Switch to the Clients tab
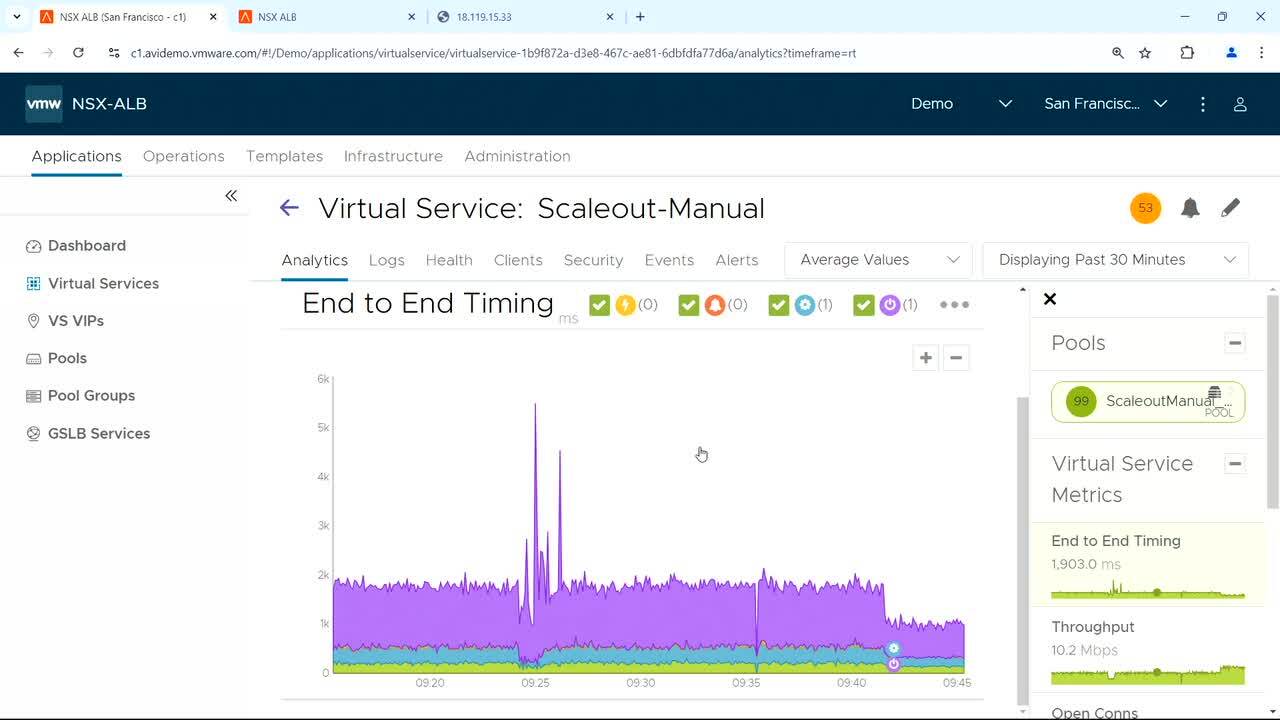Screen dimensions: 1280x720 (x=518, y=260)
